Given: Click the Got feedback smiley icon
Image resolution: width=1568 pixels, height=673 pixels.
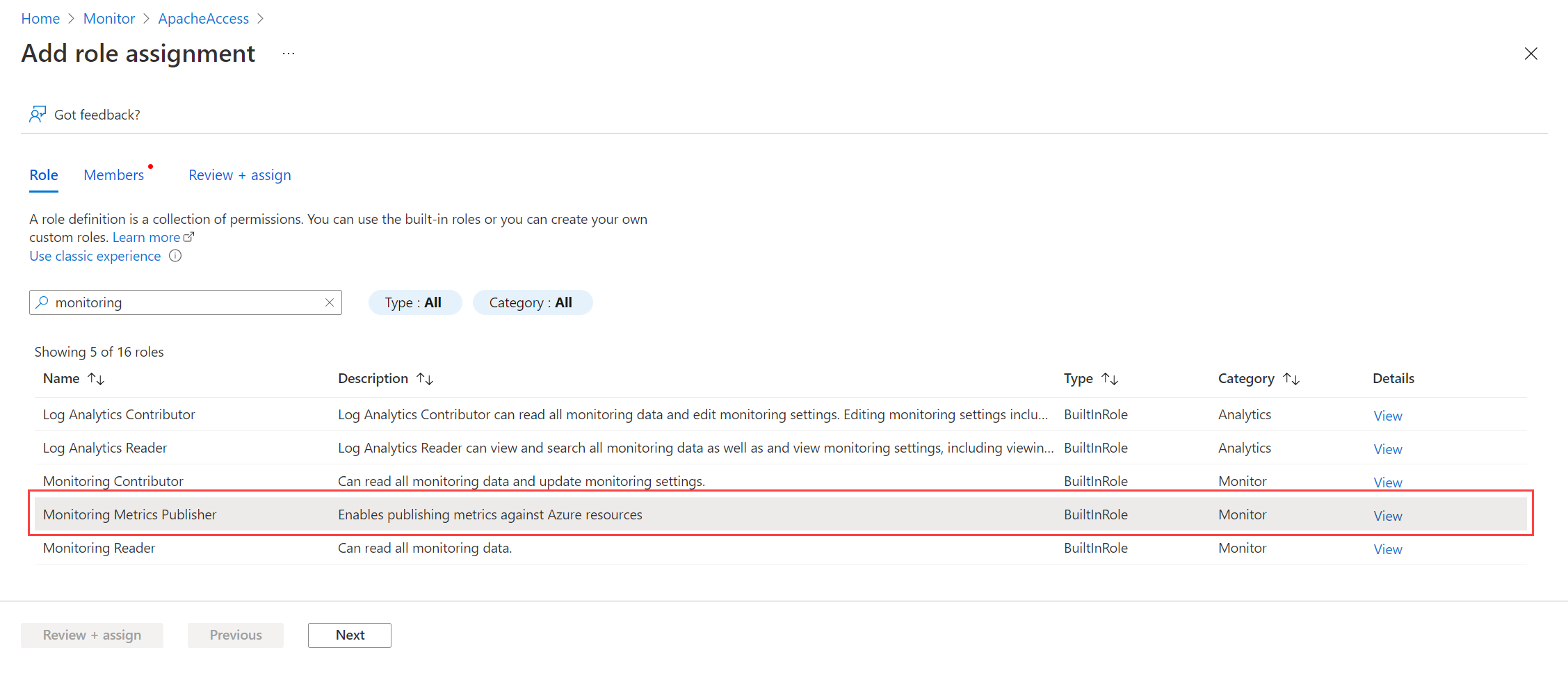Looking at the screenshot, I should point(38,114).
